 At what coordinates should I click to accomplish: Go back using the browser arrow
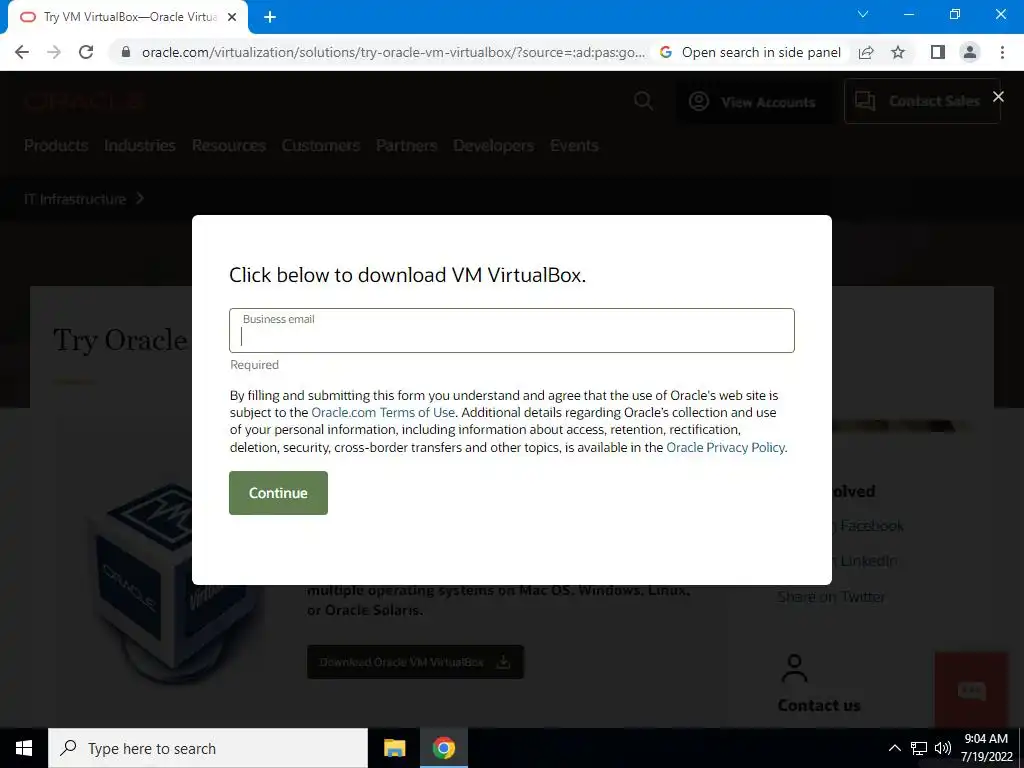pyautogui.click(x=22, y=52)
